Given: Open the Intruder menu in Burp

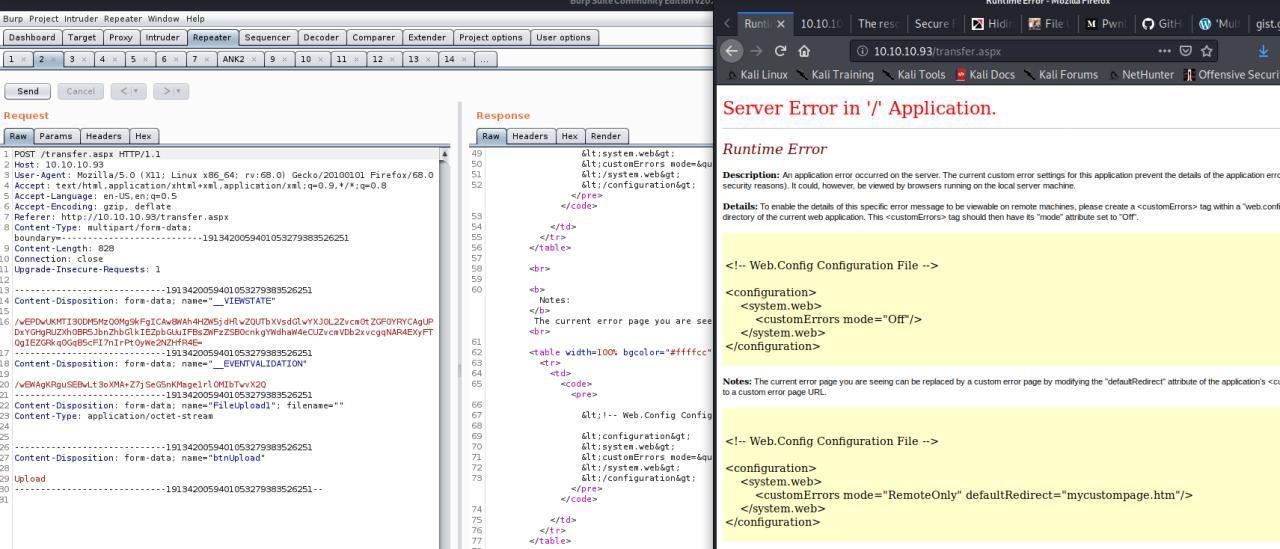Looking at the screenshot, I should tap(82, 18).
